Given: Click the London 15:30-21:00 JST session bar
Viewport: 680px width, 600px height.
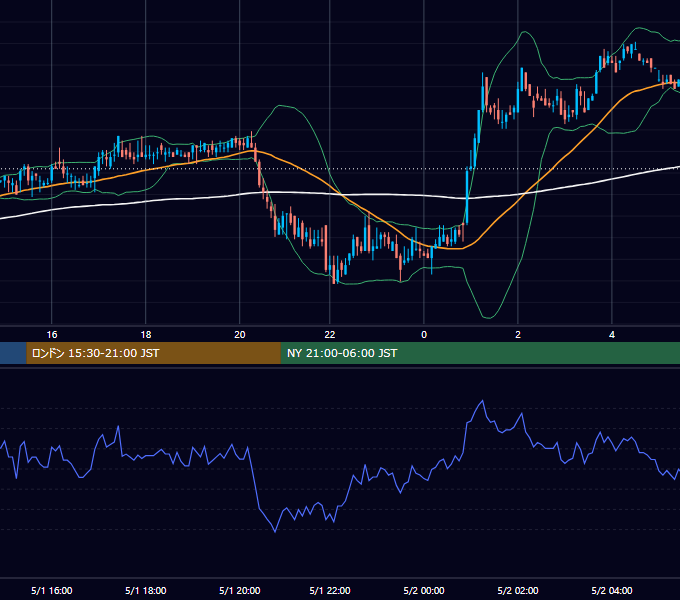Looking at the screenshot, I should coord(154,353).
